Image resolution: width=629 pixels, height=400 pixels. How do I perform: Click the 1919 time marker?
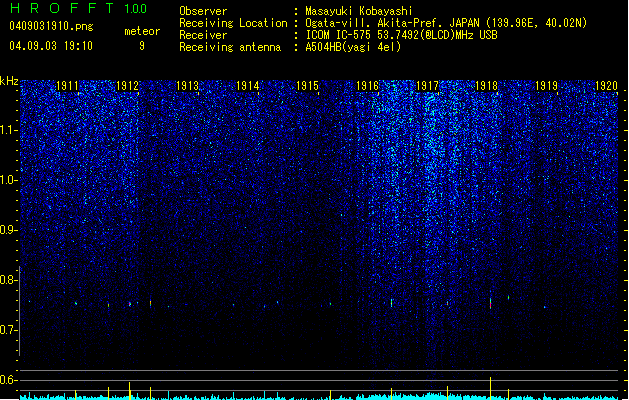(x=546, y=86)
